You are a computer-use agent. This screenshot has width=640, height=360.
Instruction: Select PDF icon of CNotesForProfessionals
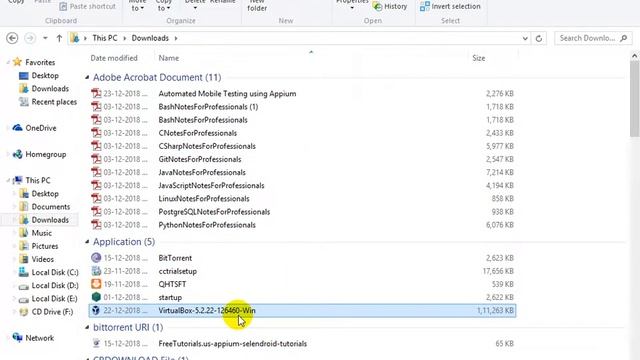tap(96, 133)
